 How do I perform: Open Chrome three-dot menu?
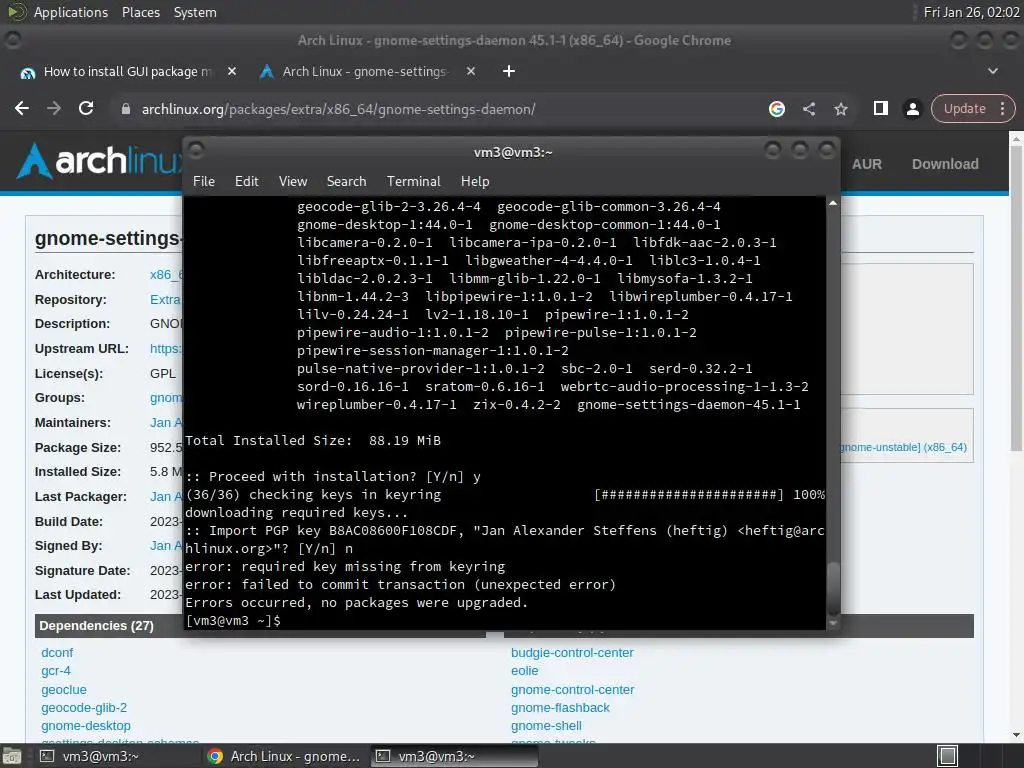1002,108
